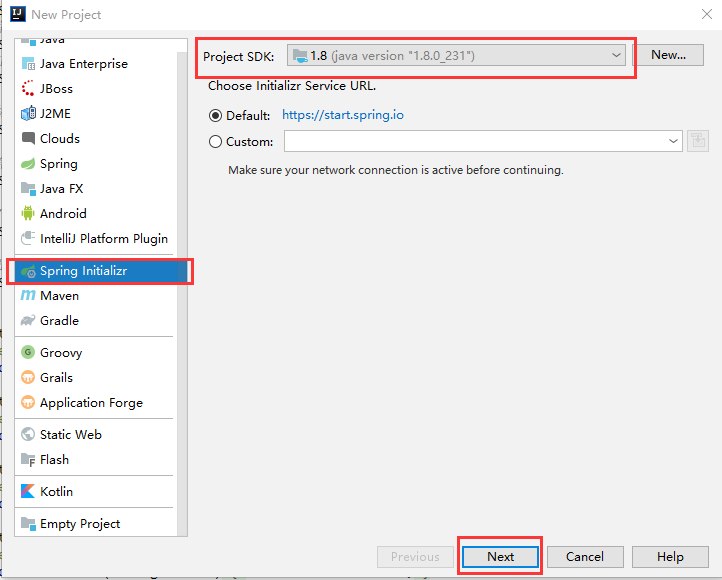Click the Clouds chat bubble icon
Viewport: 722px width, 580px height.
pyautogui.click(x=28, y=138)
